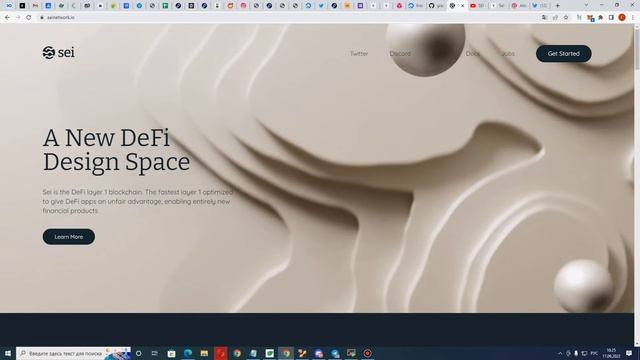Click the microphone icon in system tray
The width and height of the screenshot is (640, 360).
(576, 353)
